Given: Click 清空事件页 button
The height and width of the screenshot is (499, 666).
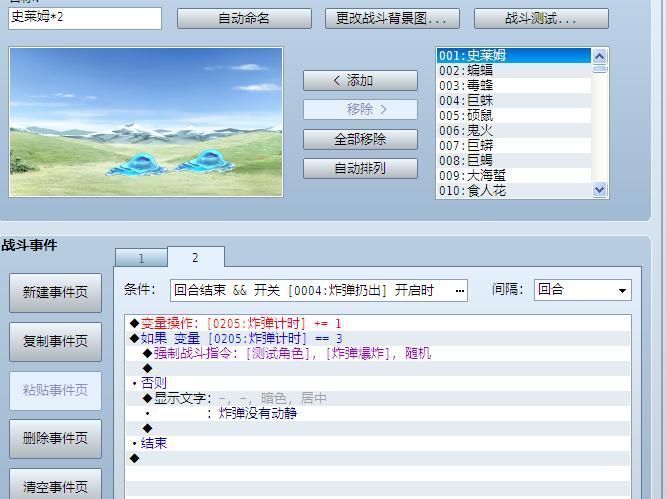Looking at the screenshot, I should point(56,485).
